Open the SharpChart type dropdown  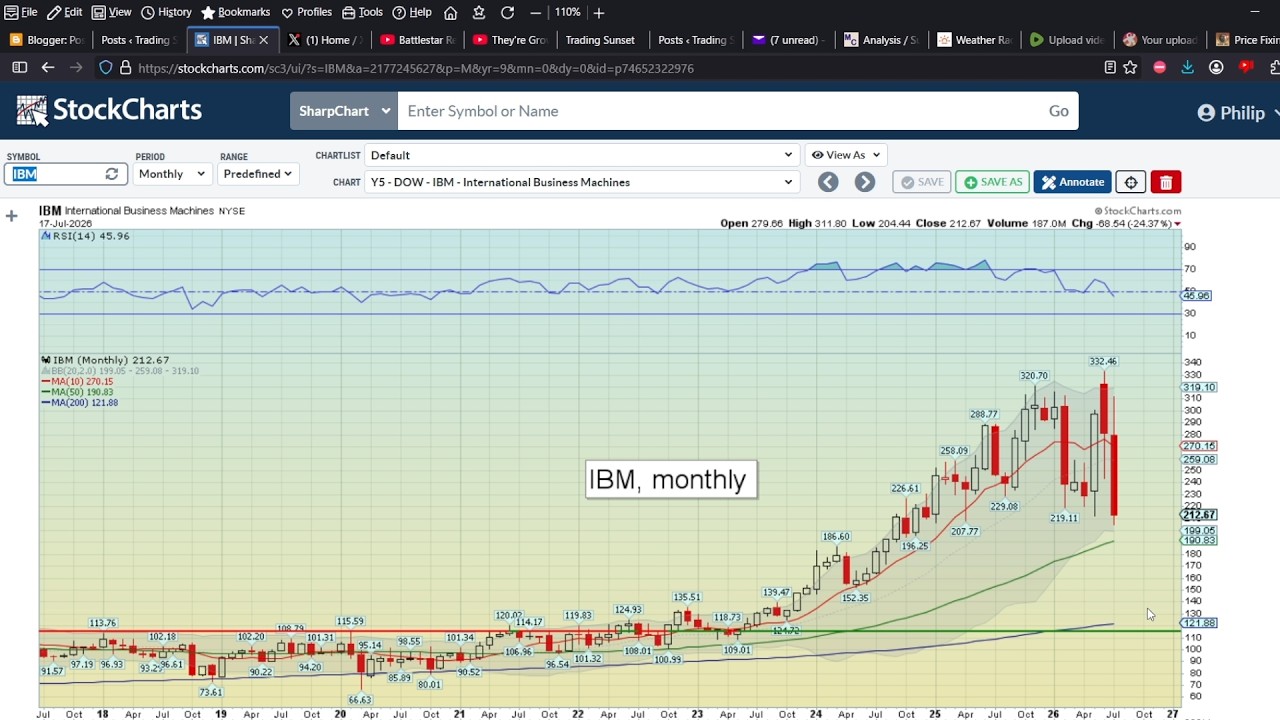click(343, 111)
